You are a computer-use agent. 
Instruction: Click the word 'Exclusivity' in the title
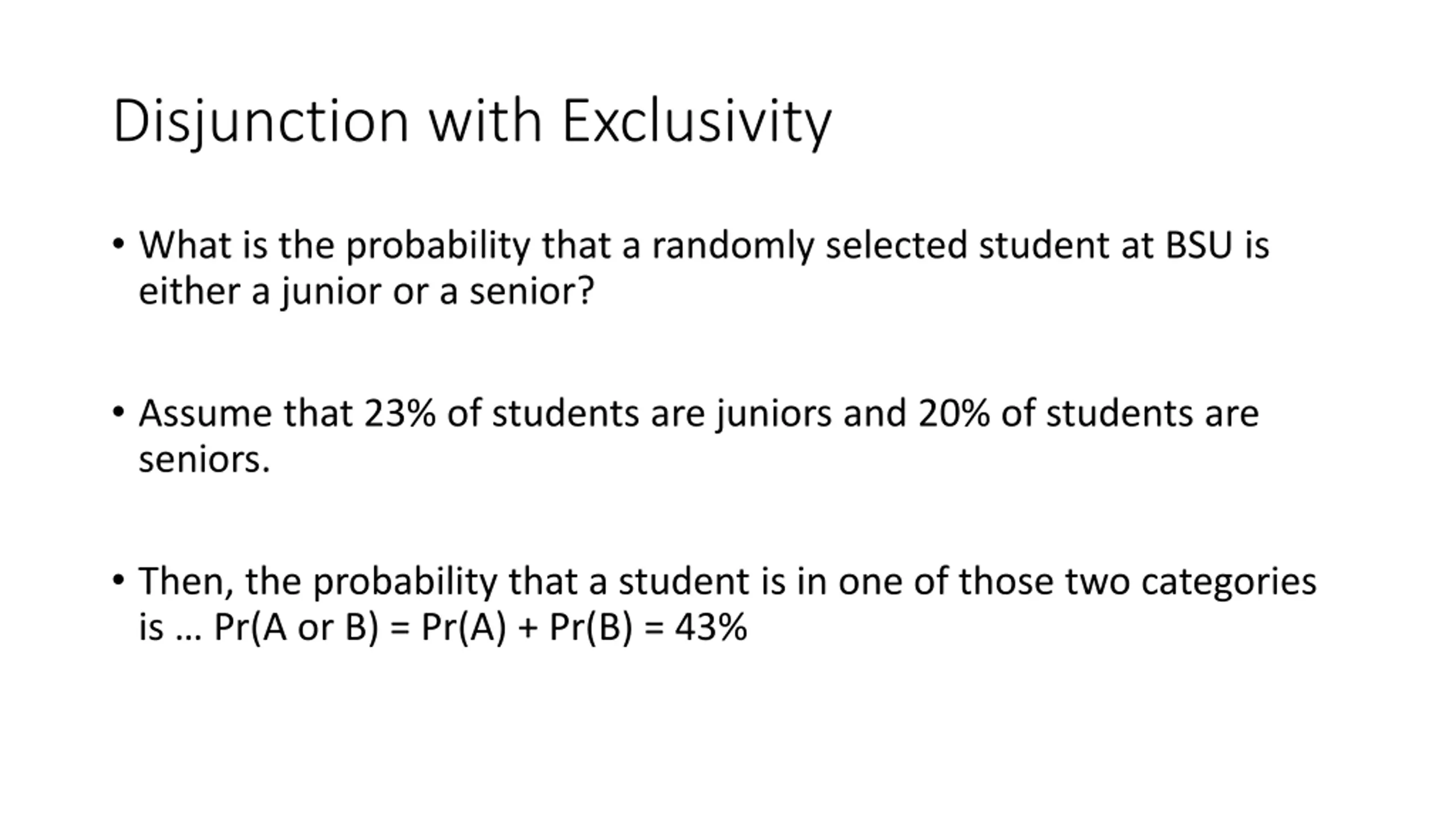[697, 121]
